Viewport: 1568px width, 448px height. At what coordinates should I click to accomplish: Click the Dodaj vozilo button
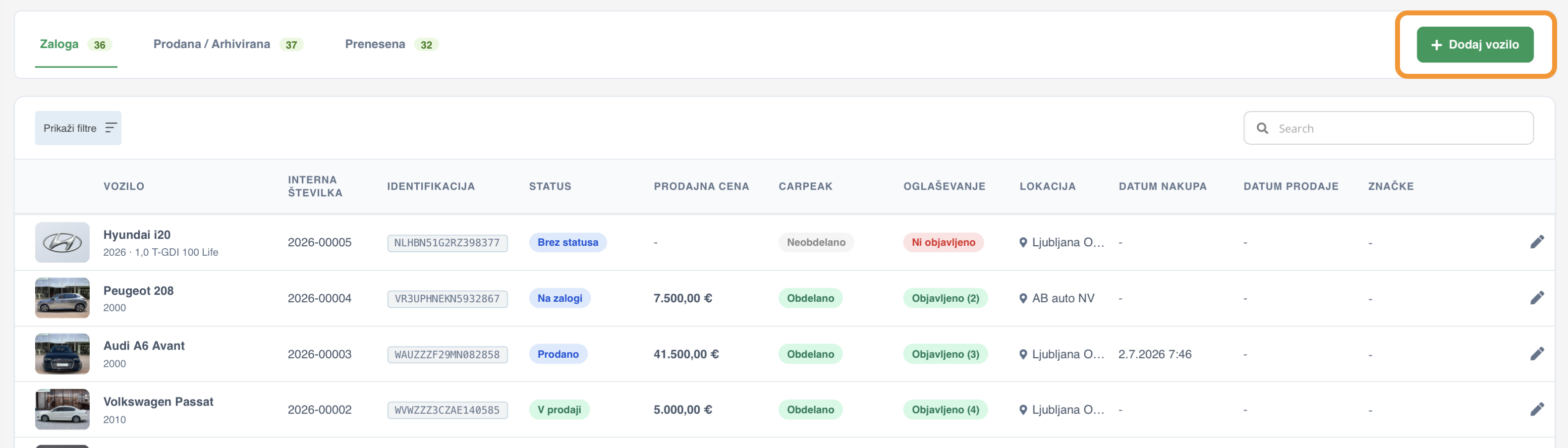click(1475, 45)
